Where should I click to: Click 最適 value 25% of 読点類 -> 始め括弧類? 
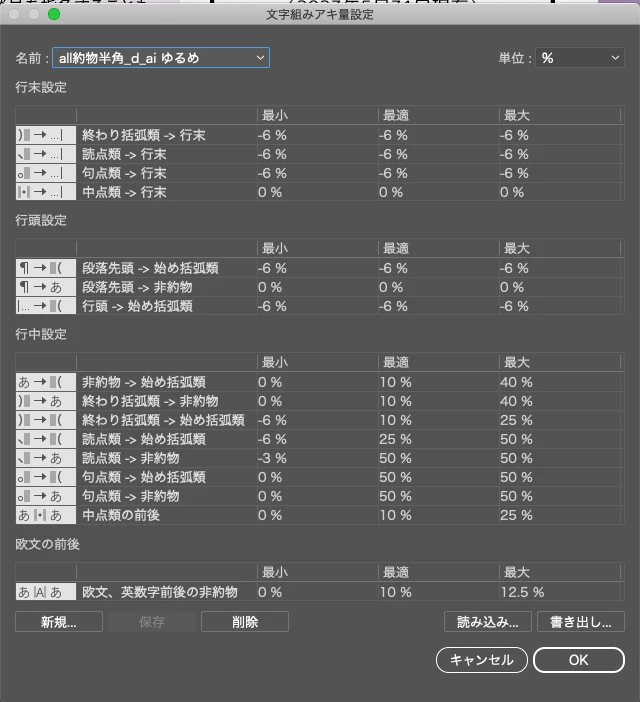coord(395,439)
